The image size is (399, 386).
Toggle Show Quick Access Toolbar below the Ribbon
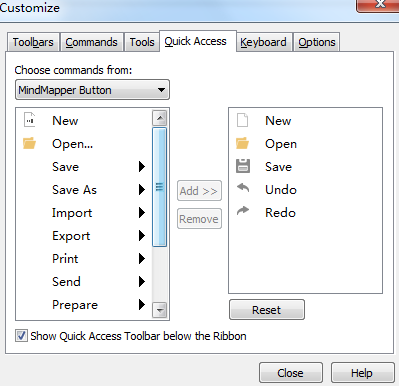click(x=21, y=336)
